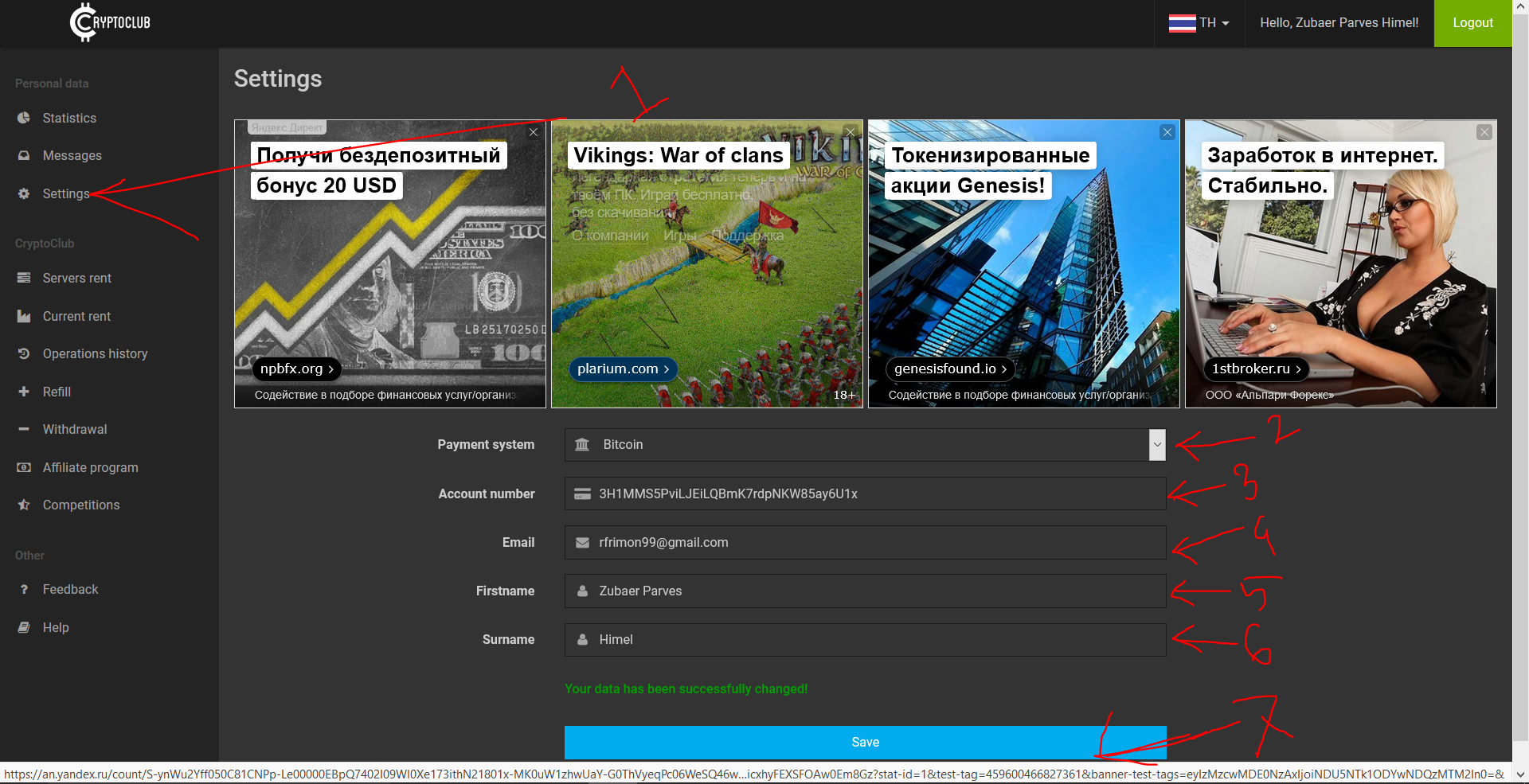
Task: Visit npbfx.org ad link
Action: pos(297,369)
